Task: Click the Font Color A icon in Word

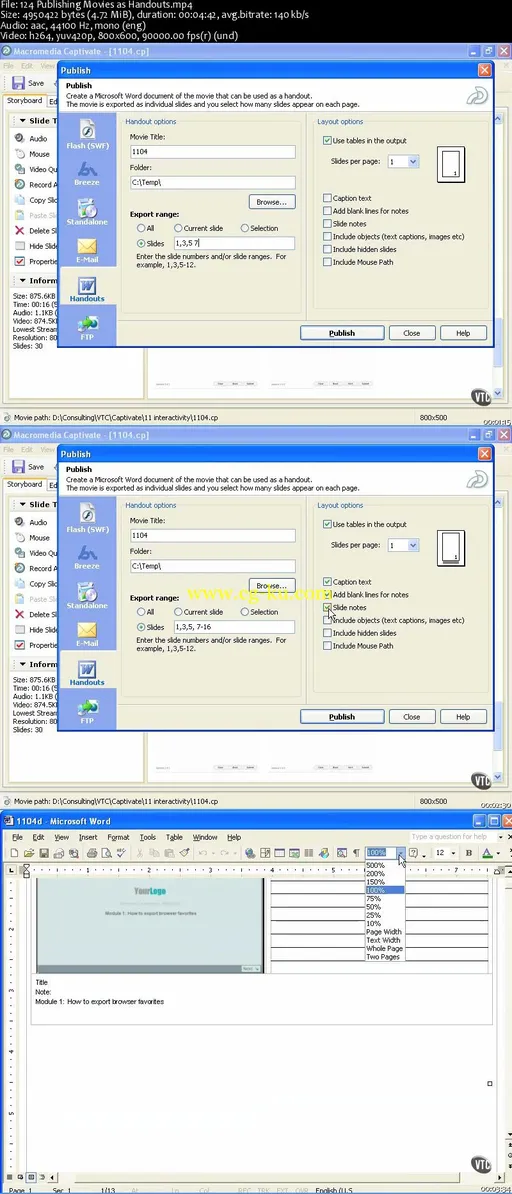Action: point(487,853)
